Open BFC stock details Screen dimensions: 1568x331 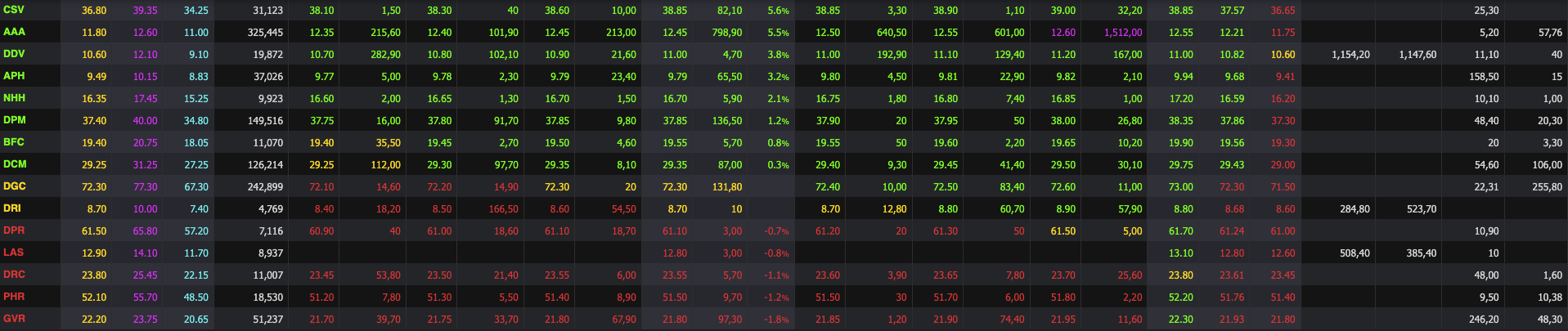14,142
